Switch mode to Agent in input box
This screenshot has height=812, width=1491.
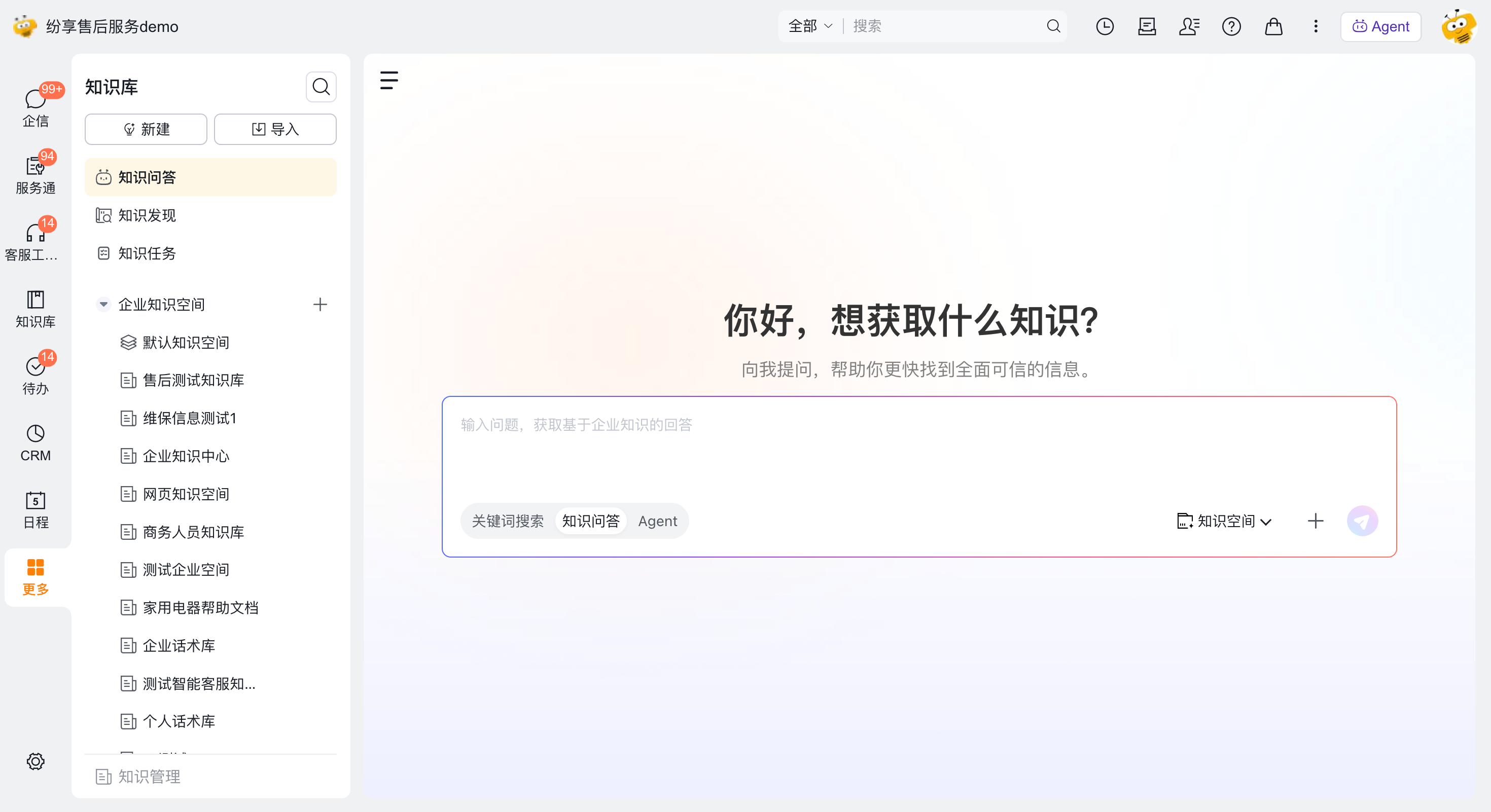pyautogui.click(x=658, y=521)
